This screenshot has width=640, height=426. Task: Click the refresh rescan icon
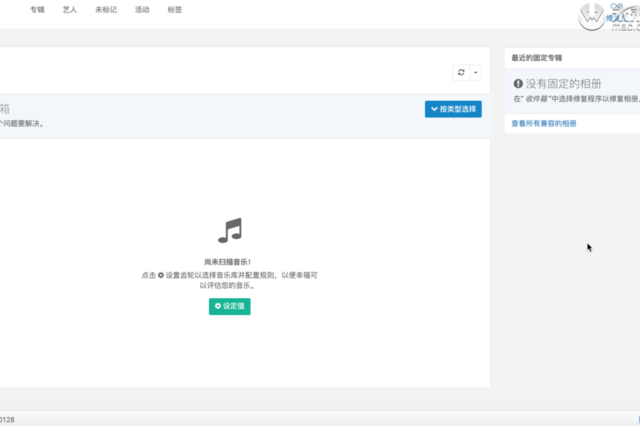click(461, 73)
